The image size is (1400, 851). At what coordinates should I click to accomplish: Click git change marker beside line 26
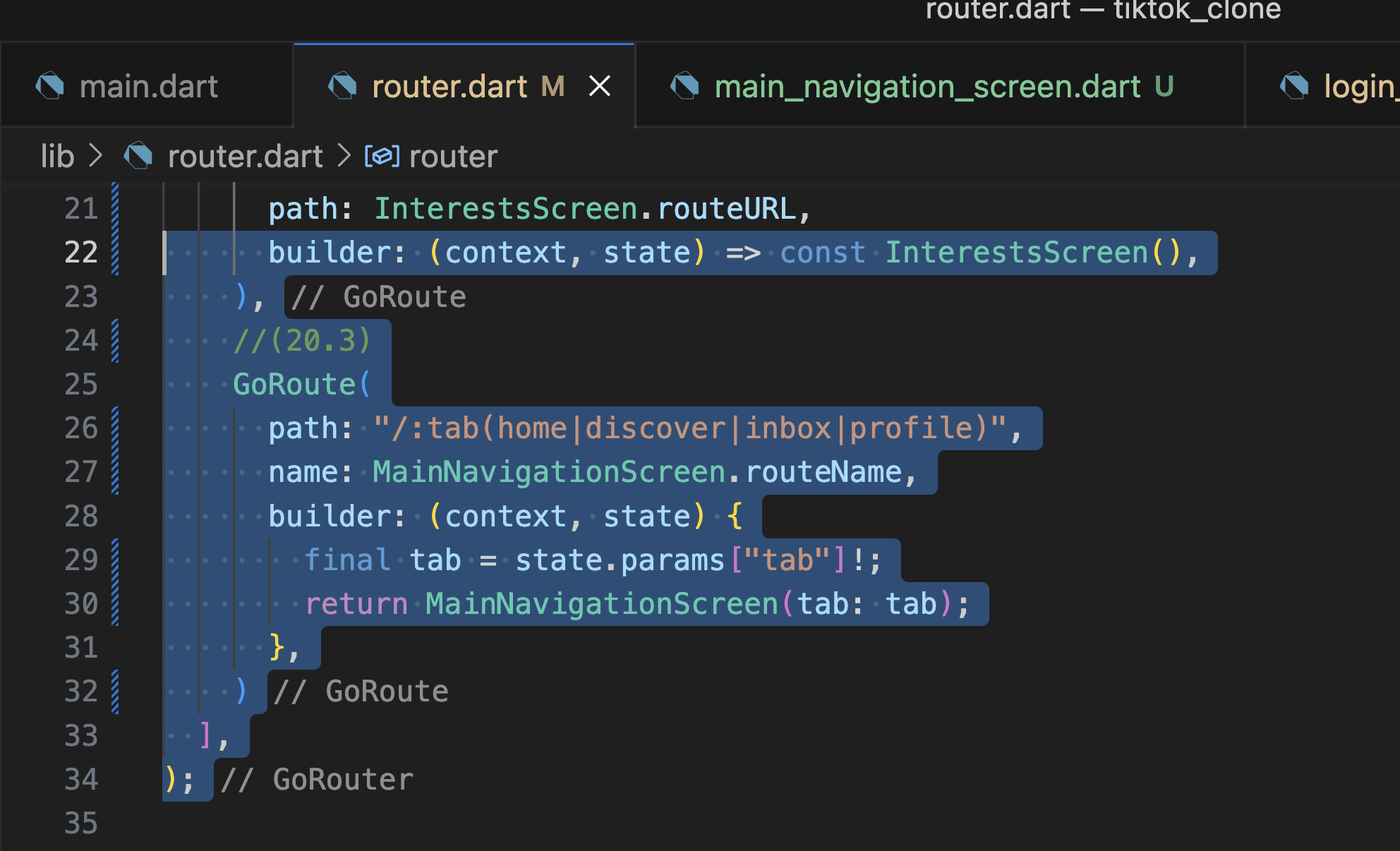[115, 428]
